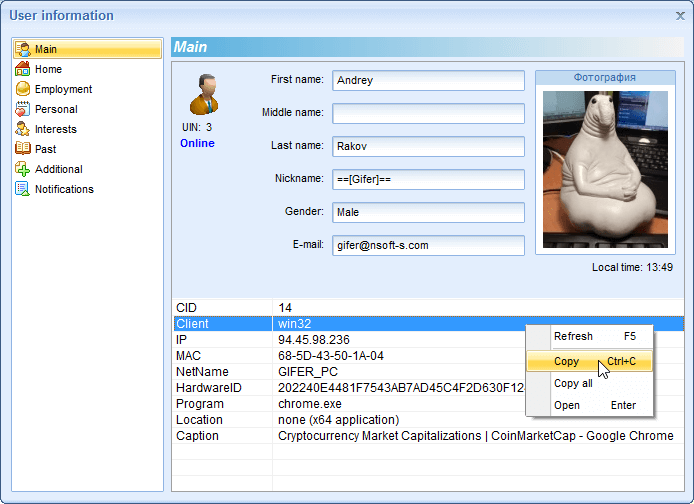Click the CID value 14
The height and width of the screenshot is (504, 694).
285,308
